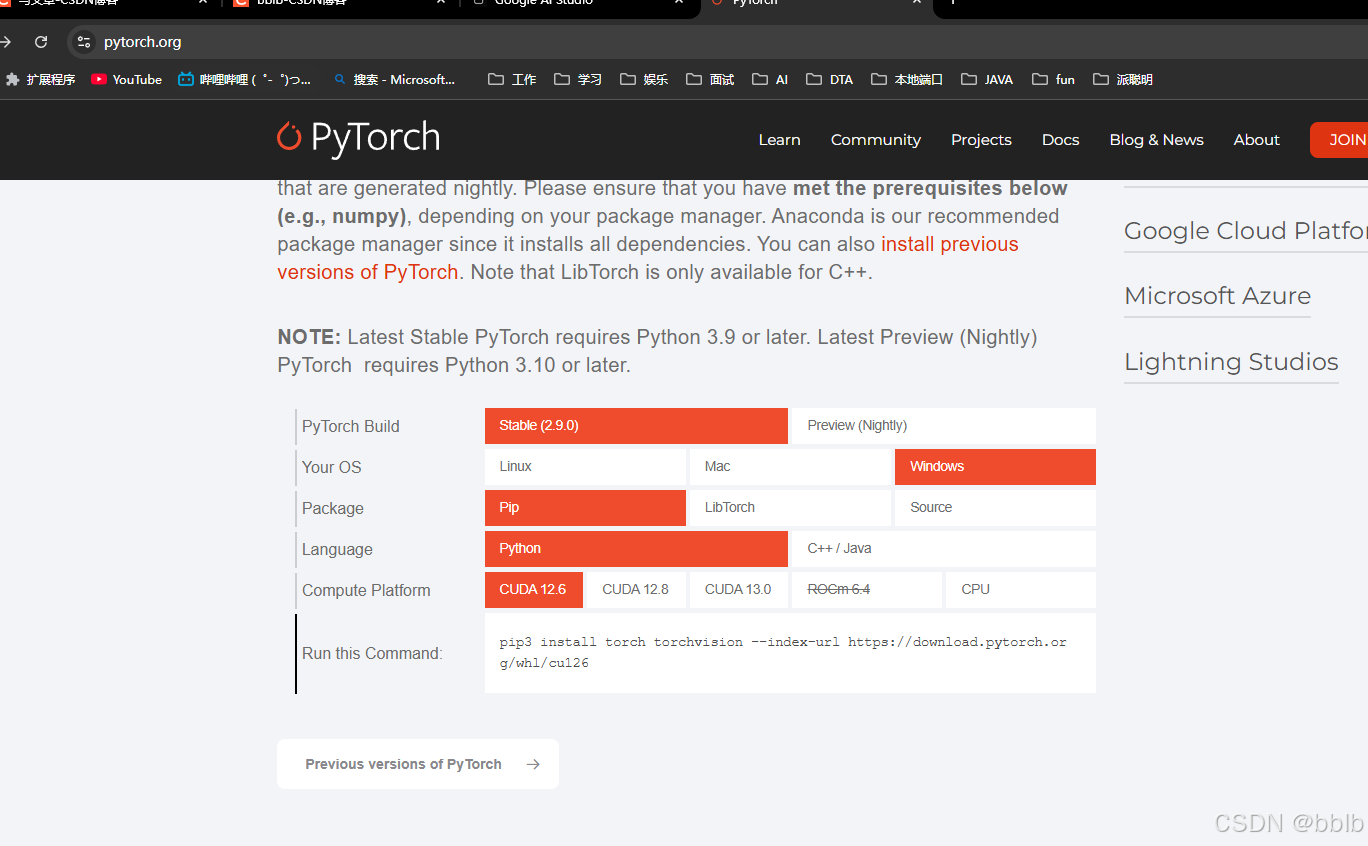Choose the CPU compute platform
The width and height of the screenshot is (1368, 846).
1021,590
